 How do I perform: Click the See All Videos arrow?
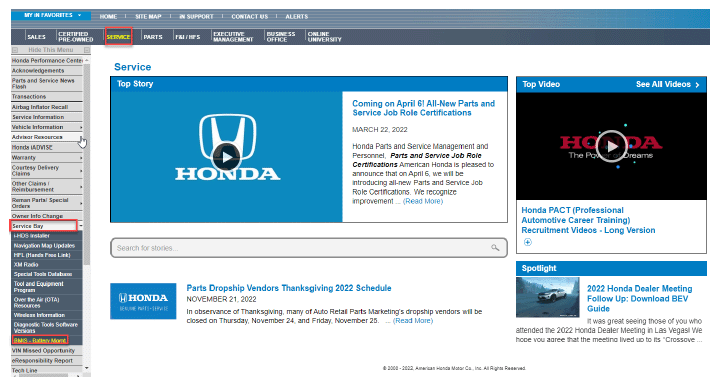point(697,85)
